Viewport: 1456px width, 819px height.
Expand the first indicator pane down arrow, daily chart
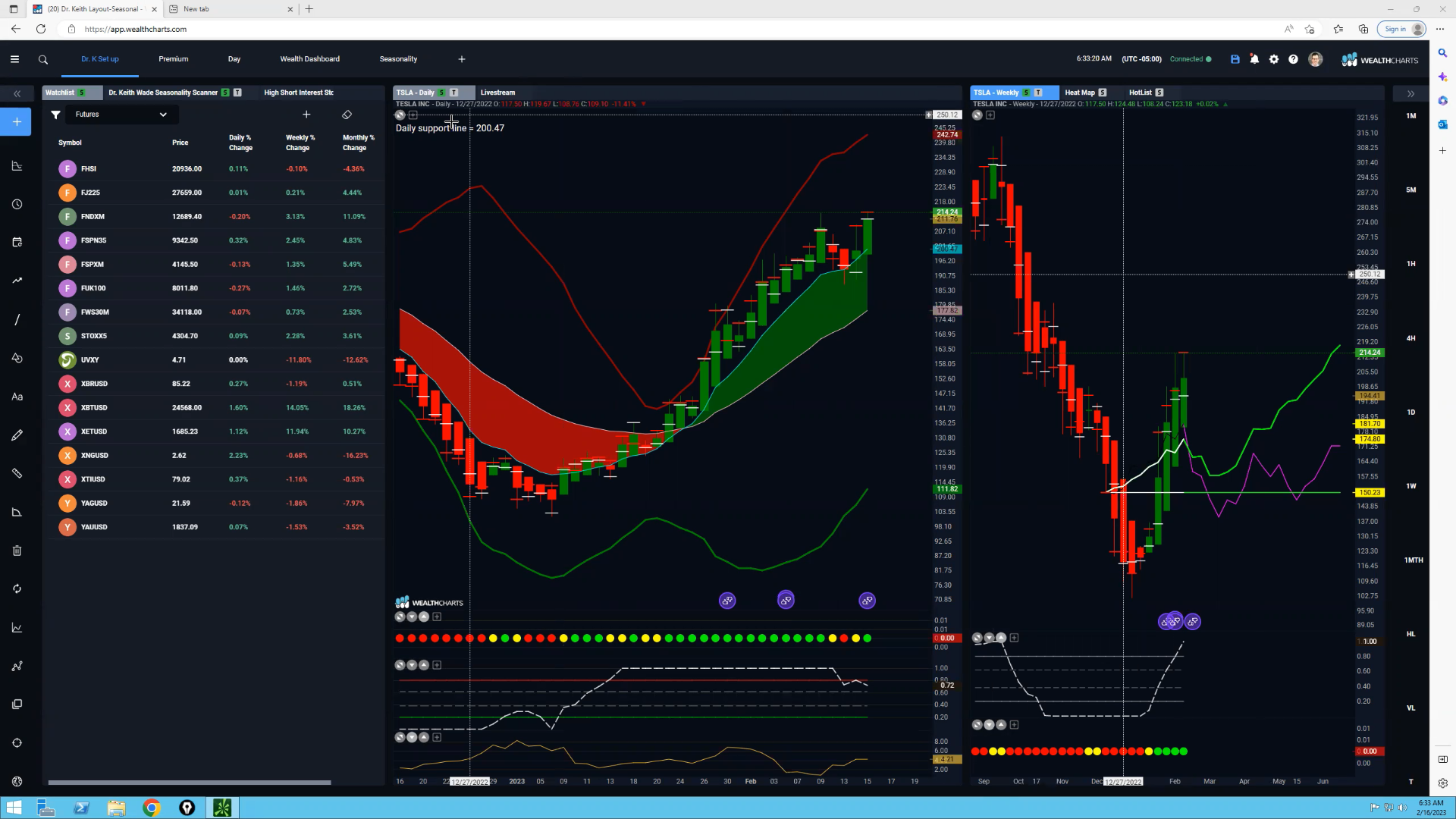(x=412, y=617)
